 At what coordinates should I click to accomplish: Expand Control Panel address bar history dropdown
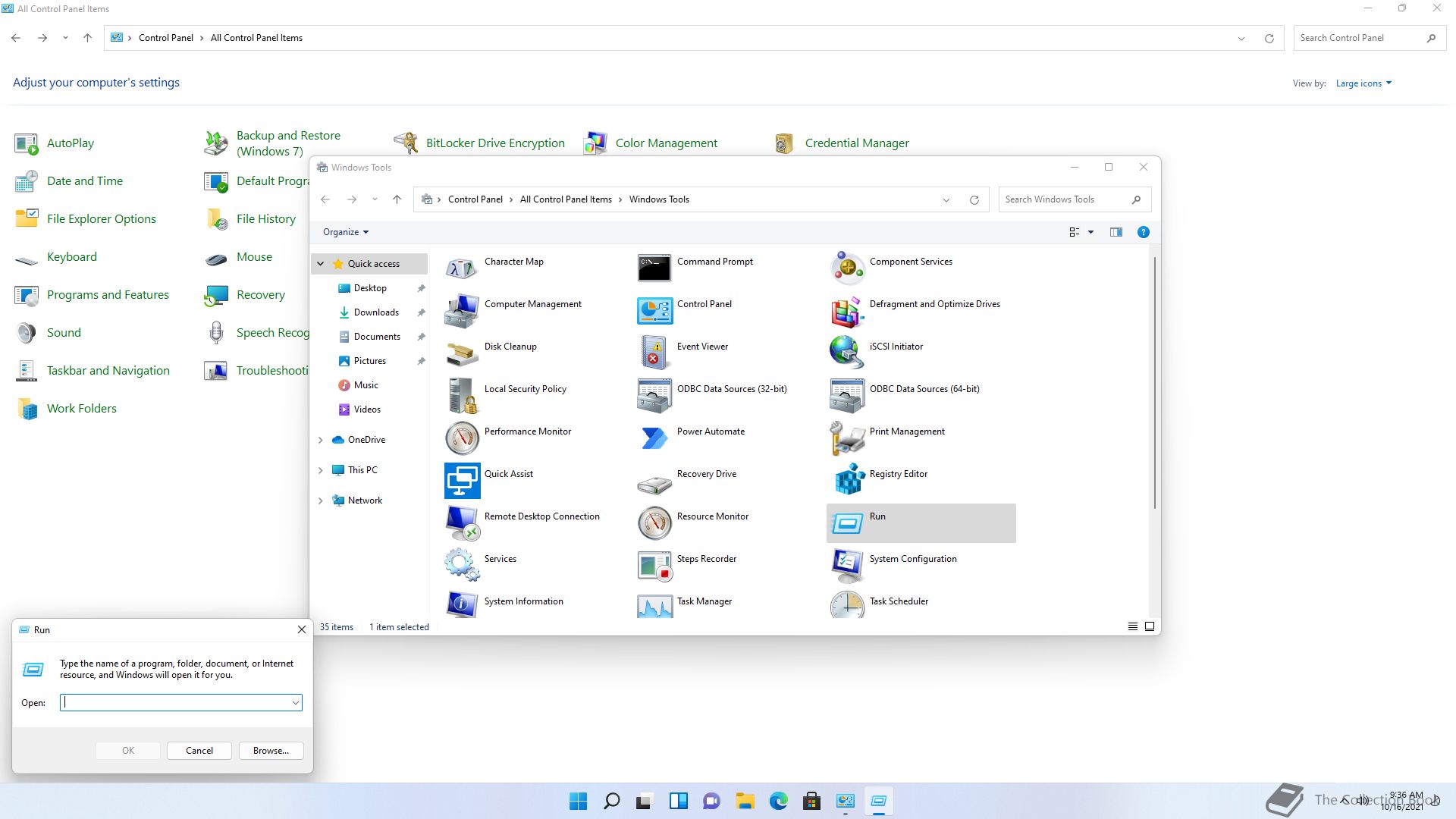1241,38
